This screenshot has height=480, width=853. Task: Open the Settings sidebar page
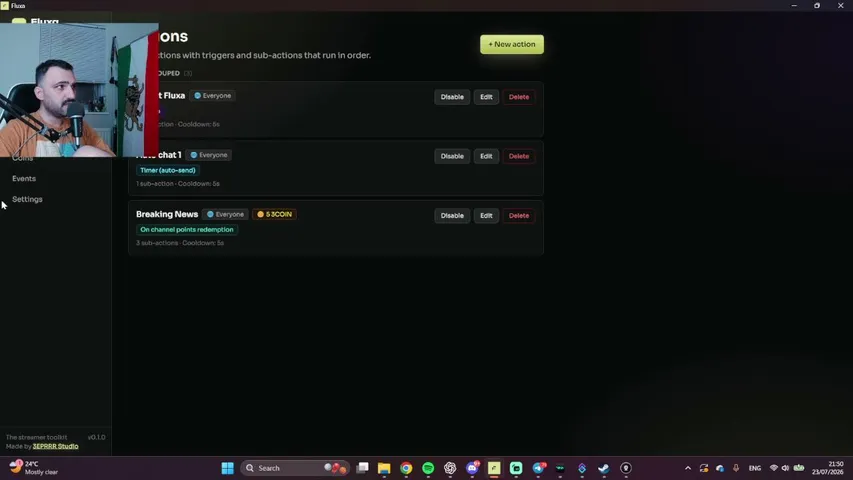[x=27, y=199]
